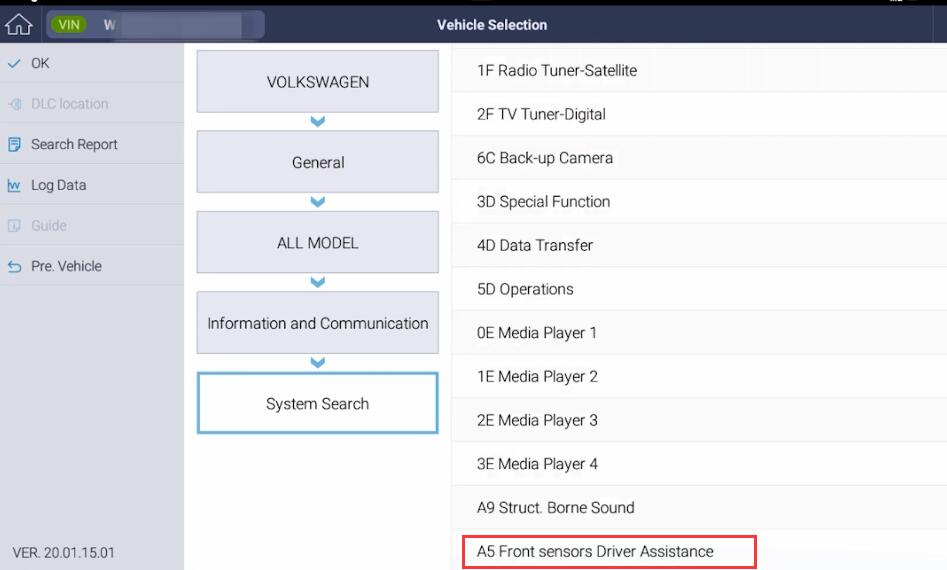Select 5D Operations
The width and height of the screenshot is (947, 570).
pyautogui.click(x=699, y=289)
